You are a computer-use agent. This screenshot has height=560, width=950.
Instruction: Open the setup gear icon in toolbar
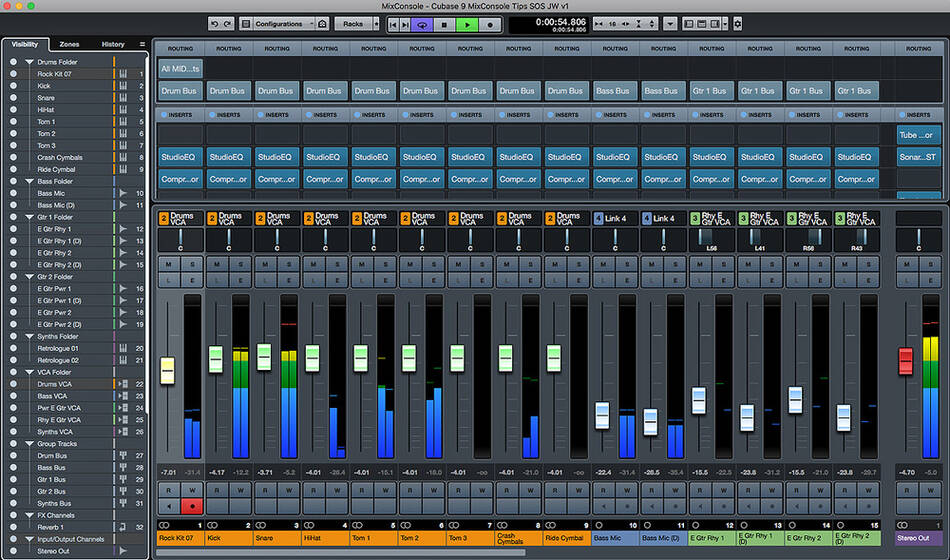point(737,24)
